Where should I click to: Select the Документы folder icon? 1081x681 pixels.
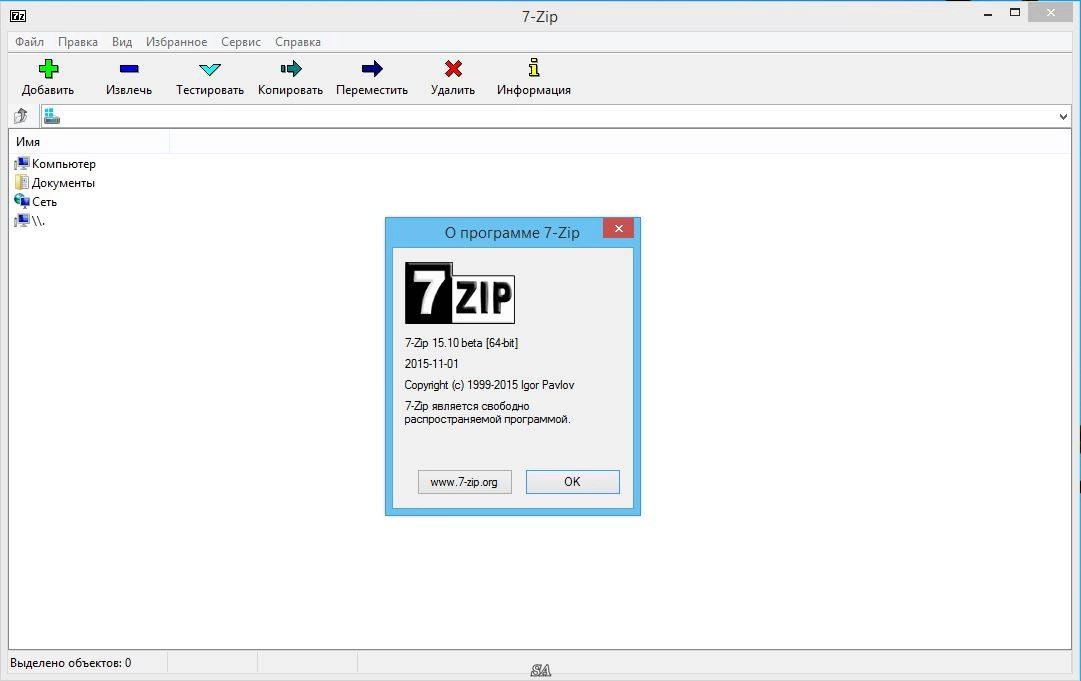[22, 183]
